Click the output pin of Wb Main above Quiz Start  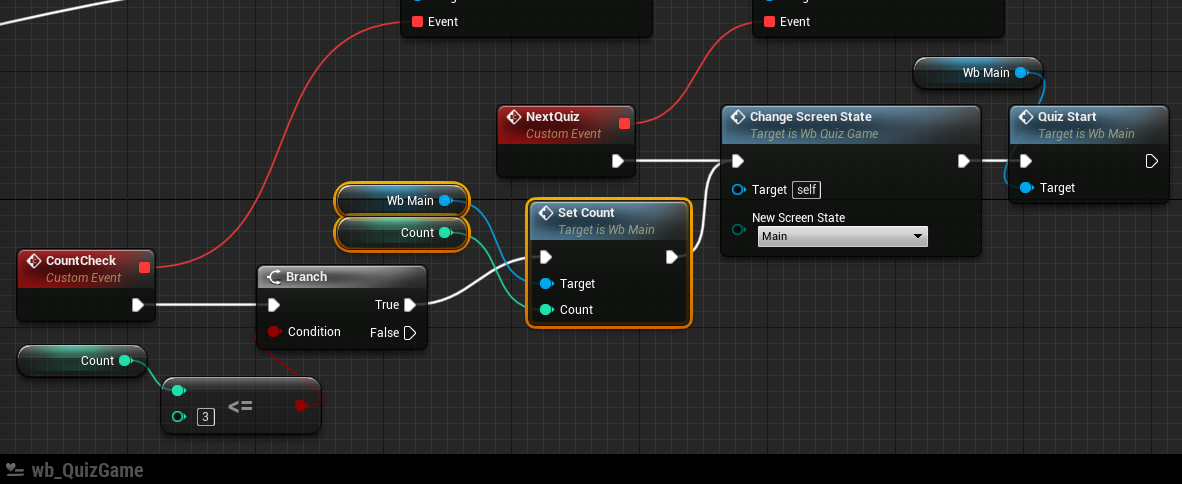1021,73
